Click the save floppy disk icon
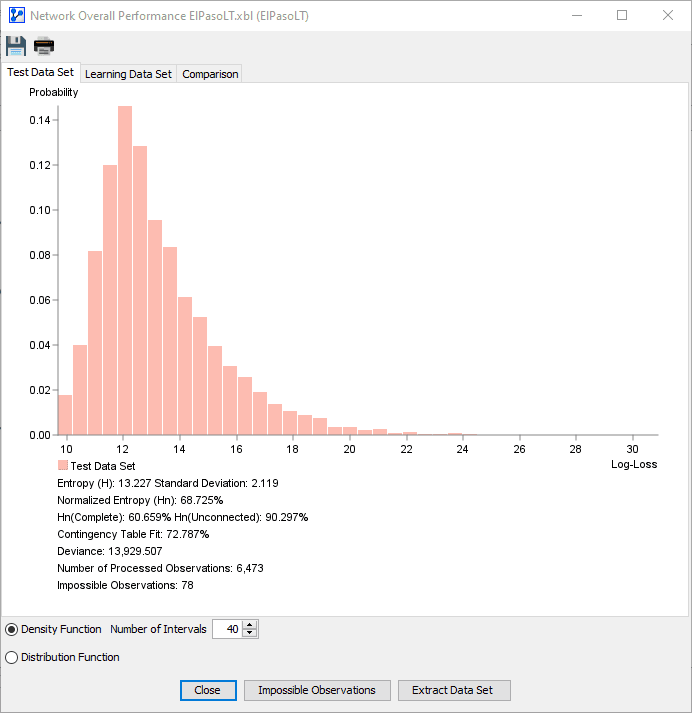The image size is (692, 713). (16, 46)
